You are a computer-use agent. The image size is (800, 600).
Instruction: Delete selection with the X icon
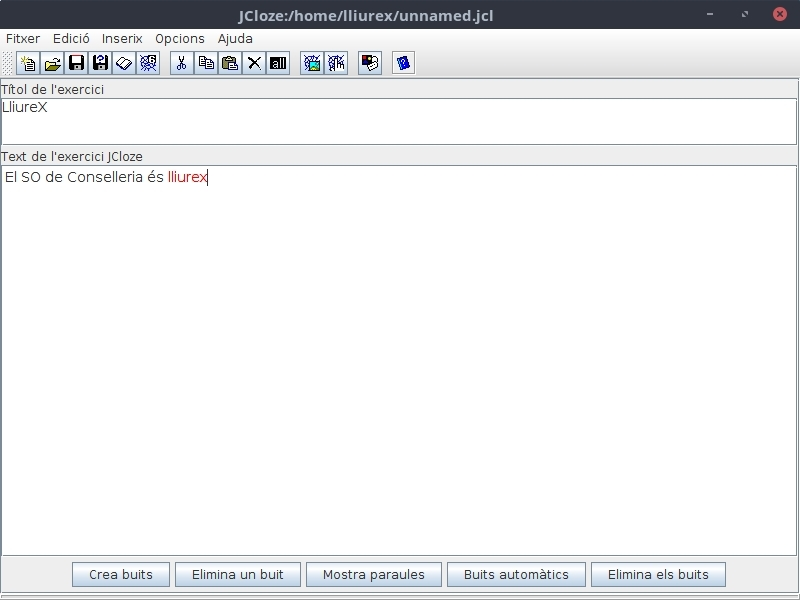254,63
